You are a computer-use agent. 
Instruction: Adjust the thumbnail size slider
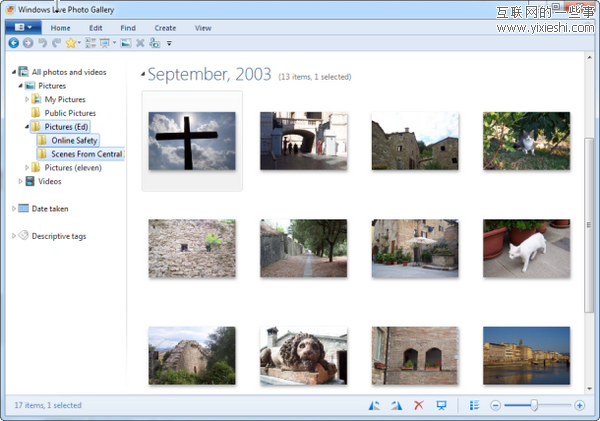click(x=535, y=405)
